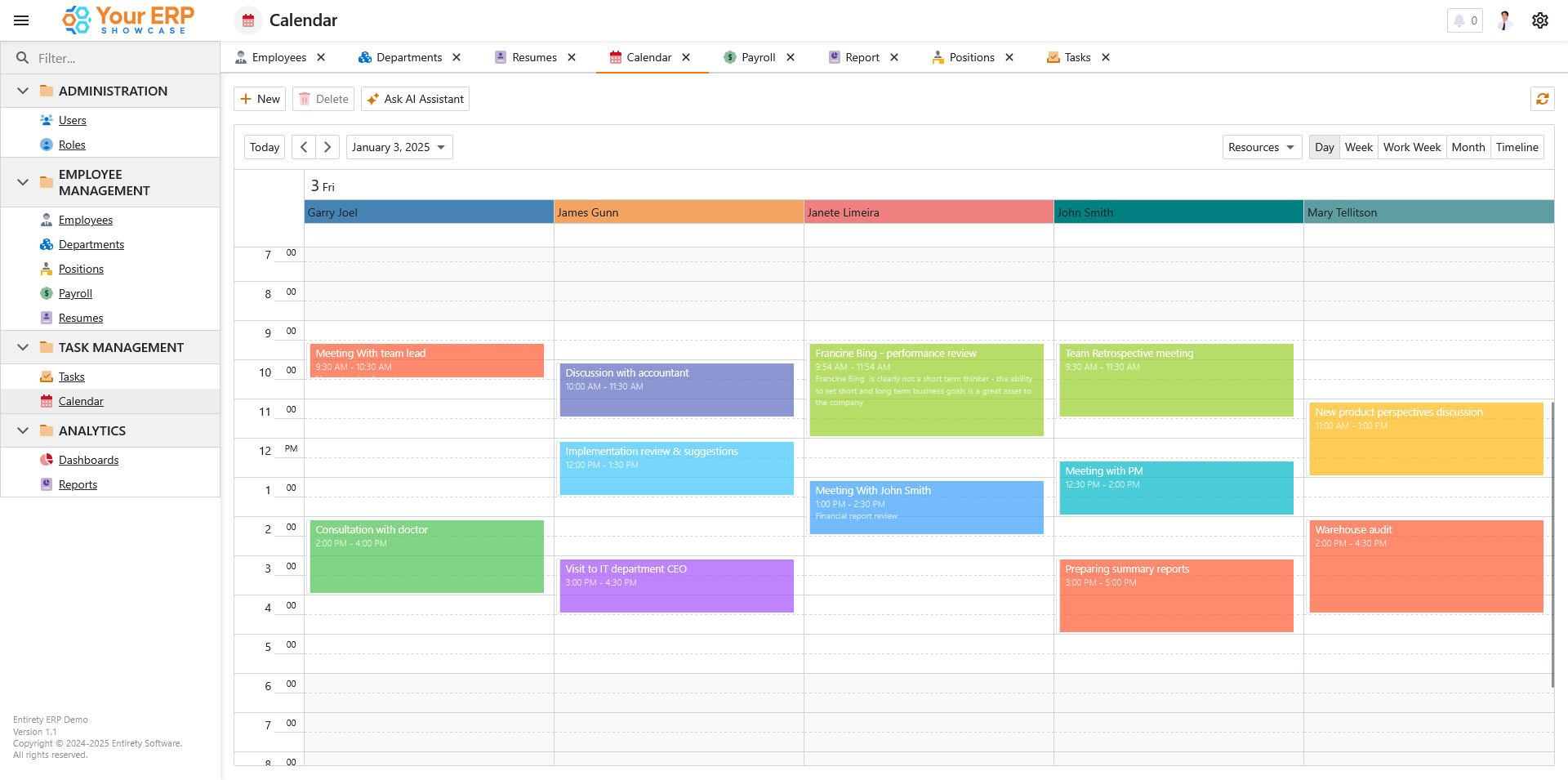Switch to the Positions tab

[971, 57]
